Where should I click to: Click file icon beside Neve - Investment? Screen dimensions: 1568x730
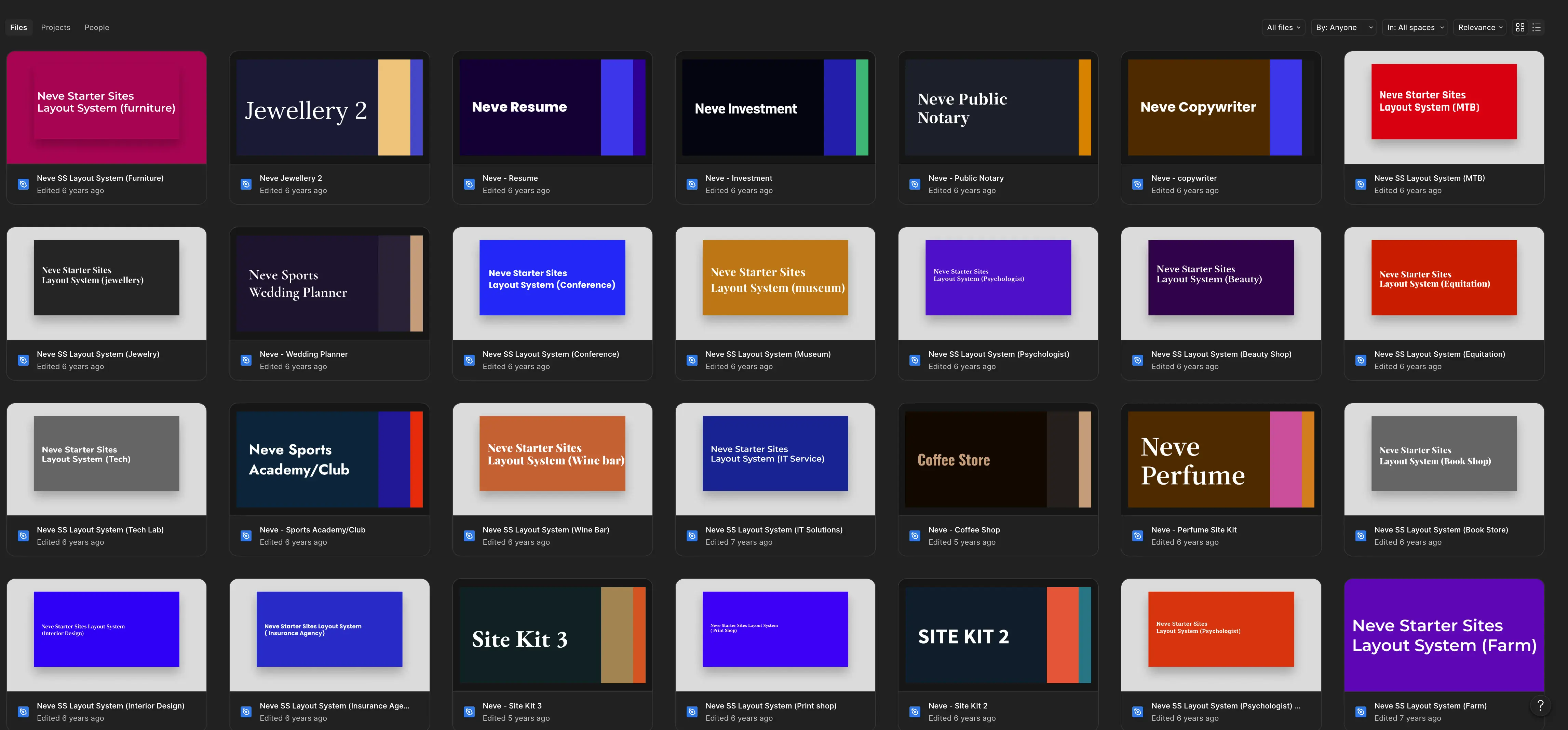(691, 184)
